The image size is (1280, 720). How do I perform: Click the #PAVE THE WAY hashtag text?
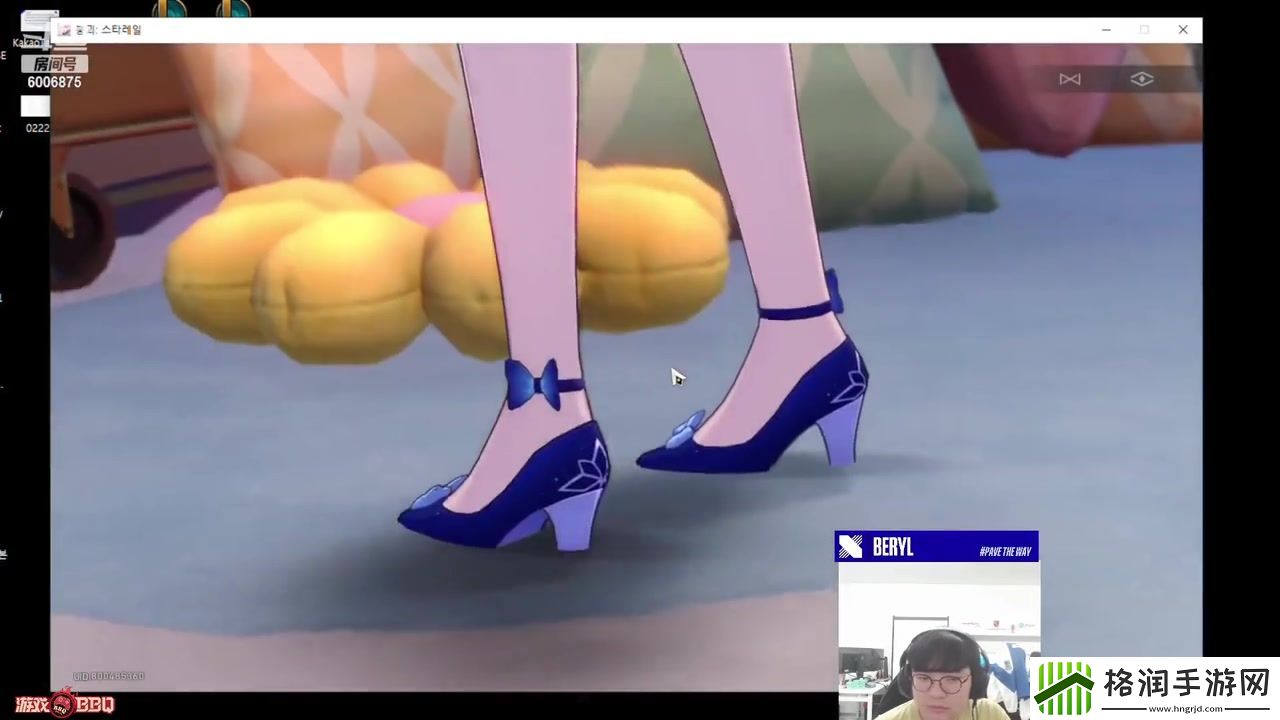pyautogui.click(x=1004, y=551)
